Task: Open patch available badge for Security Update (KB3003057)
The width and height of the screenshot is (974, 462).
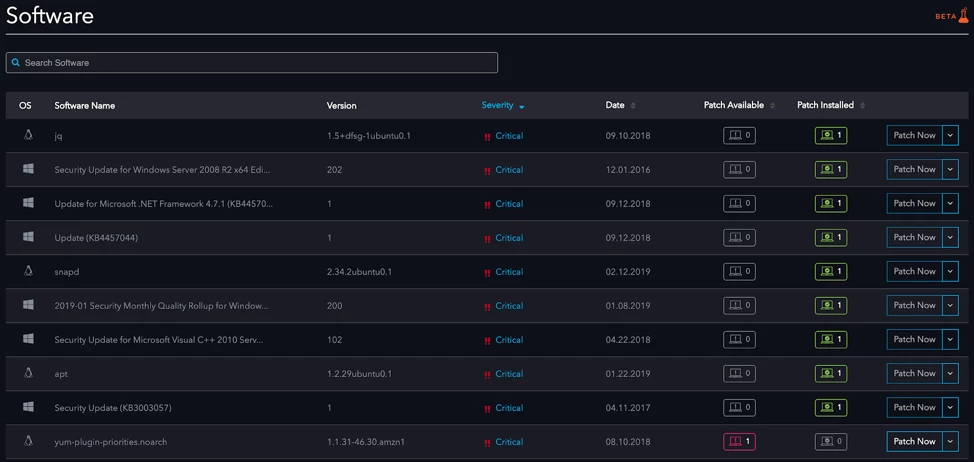Action: [739, 407]
